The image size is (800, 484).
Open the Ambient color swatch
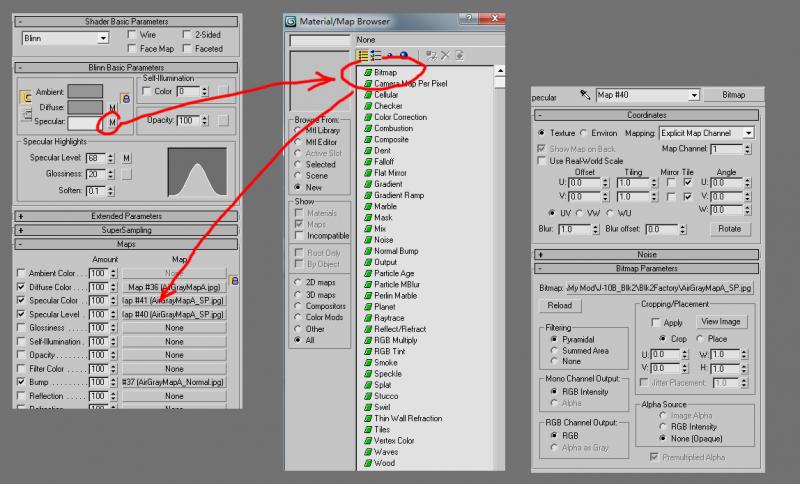[85, 92]
